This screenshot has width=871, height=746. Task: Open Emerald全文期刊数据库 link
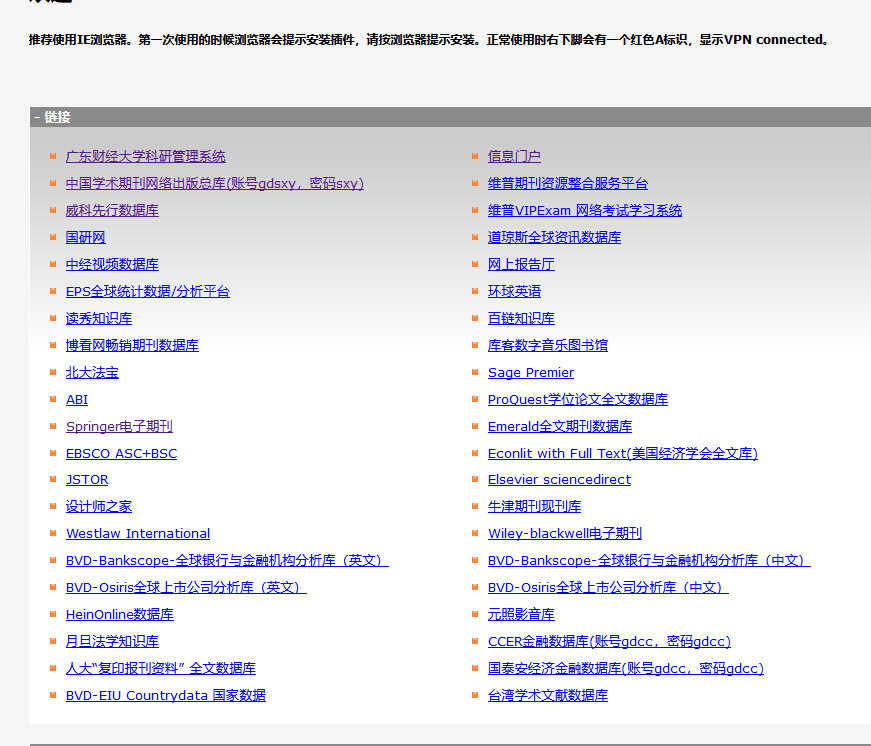(x=560, y=427)
